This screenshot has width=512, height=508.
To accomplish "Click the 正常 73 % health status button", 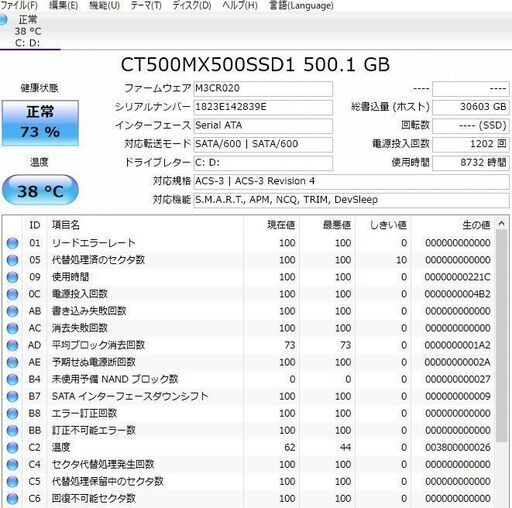I will [40, 123].
